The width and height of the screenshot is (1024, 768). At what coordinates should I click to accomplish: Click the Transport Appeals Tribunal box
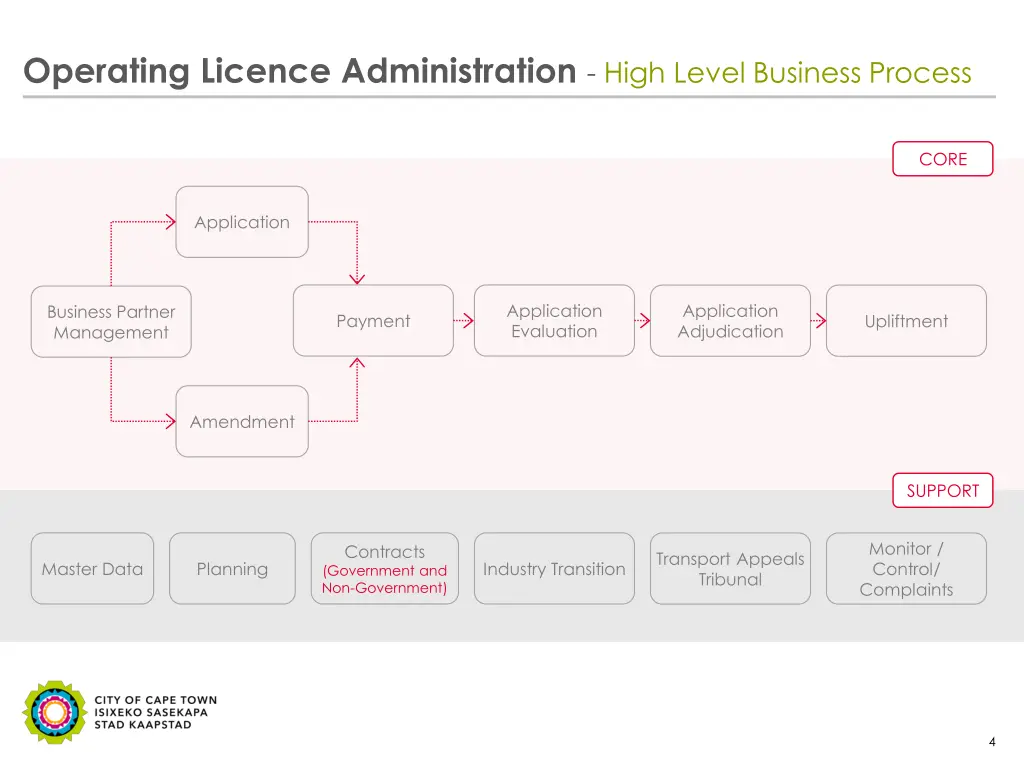(x=730, y=568)
